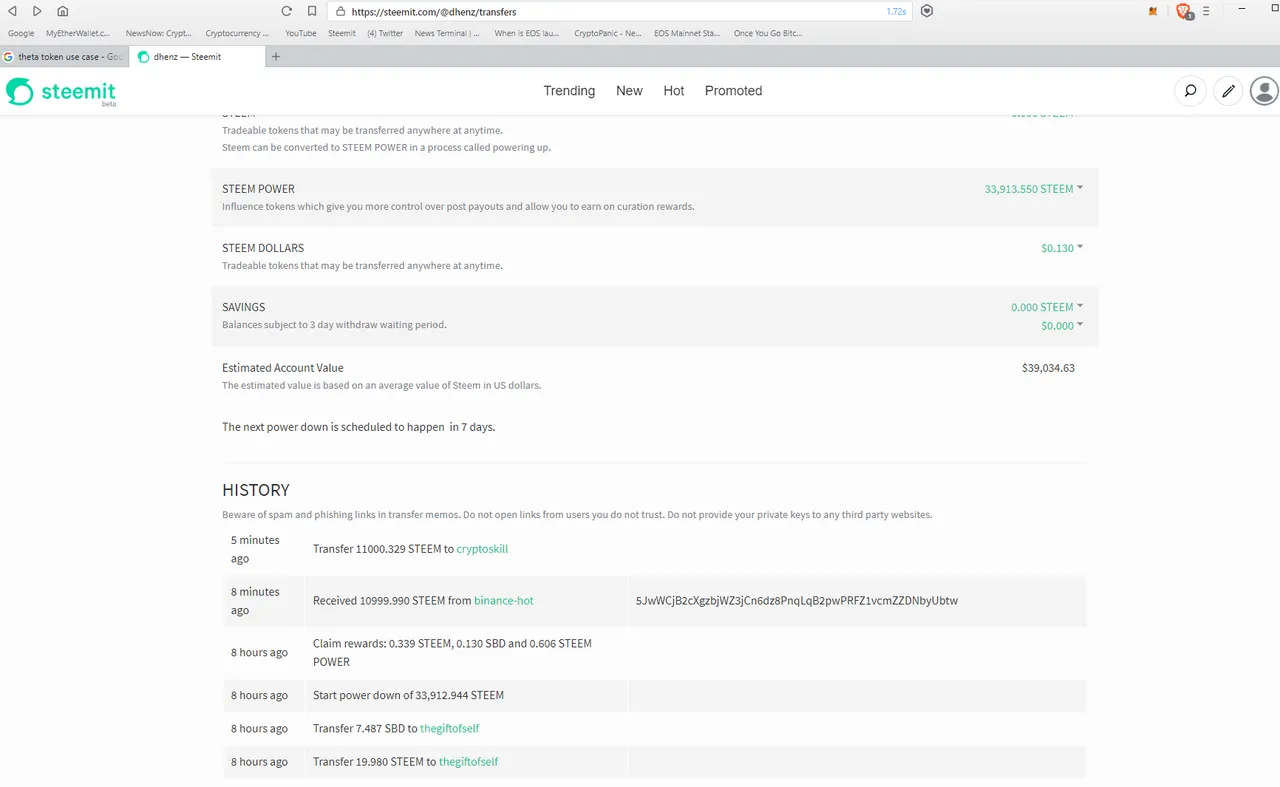The width and height of the screenshot is (1280, 787).
Task: Open the News Terminal bookmark
Action: [447, 33]
